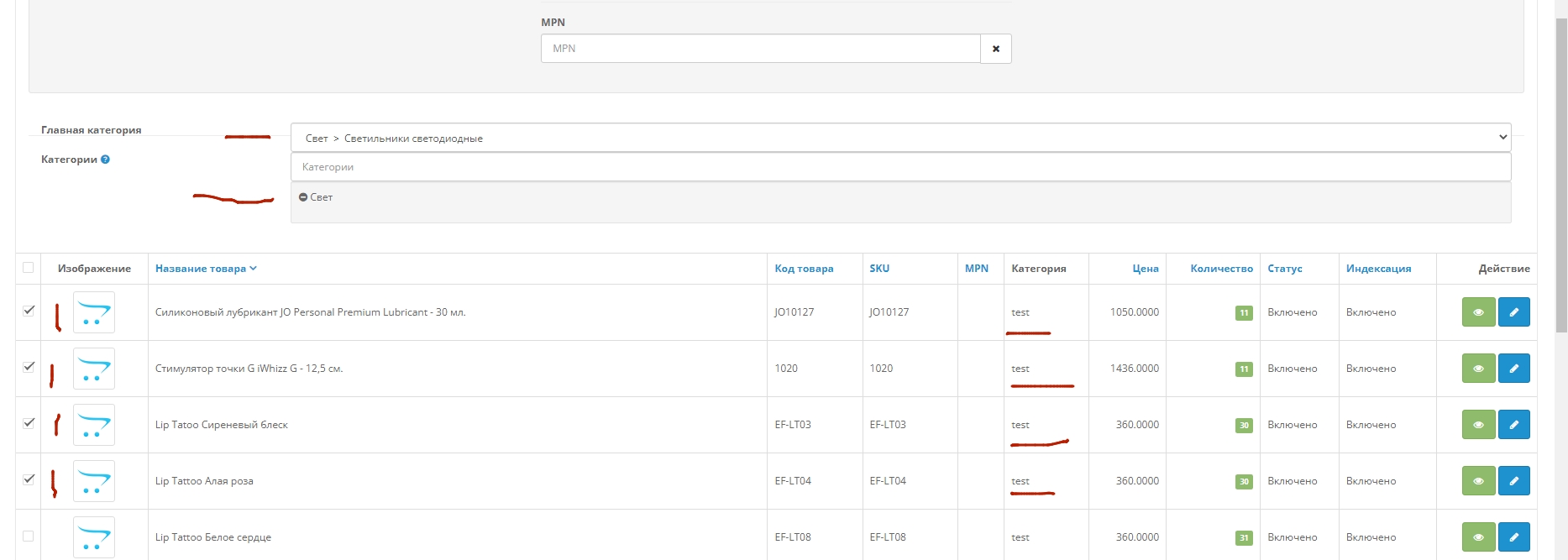Remove the Свет category tag
Viewport: 1568px width, 560px height.
[x=303, y=197]
